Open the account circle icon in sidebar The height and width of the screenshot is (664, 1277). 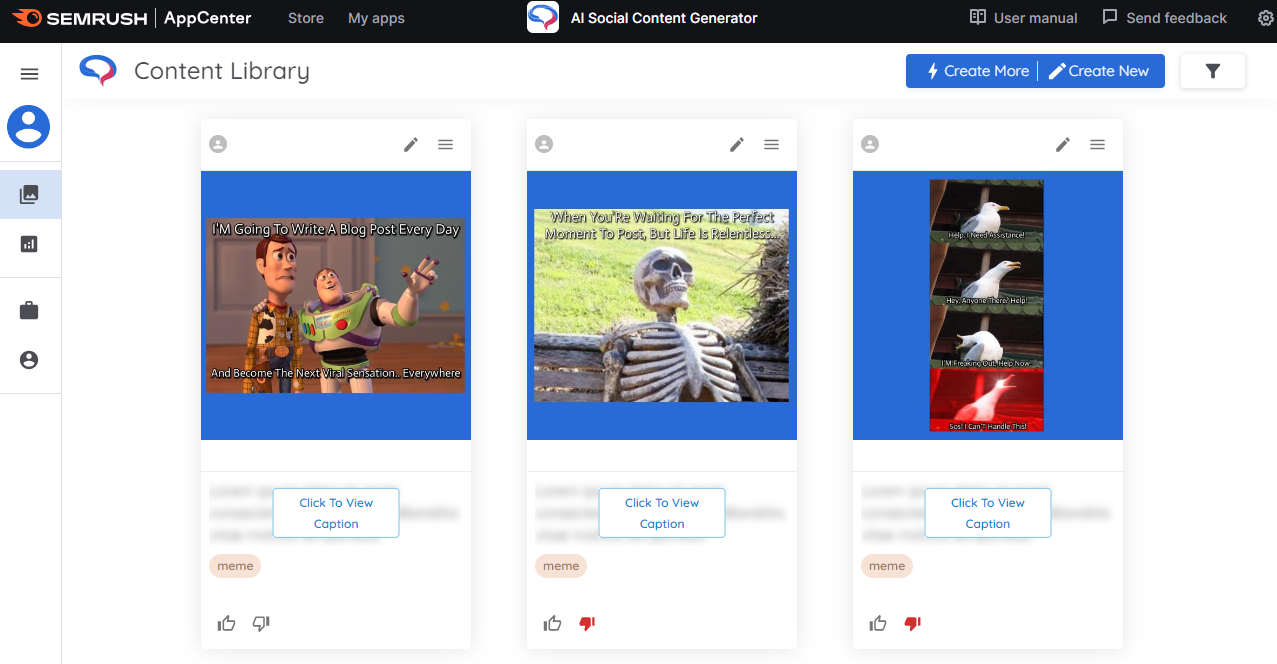(x=29, y=360)
